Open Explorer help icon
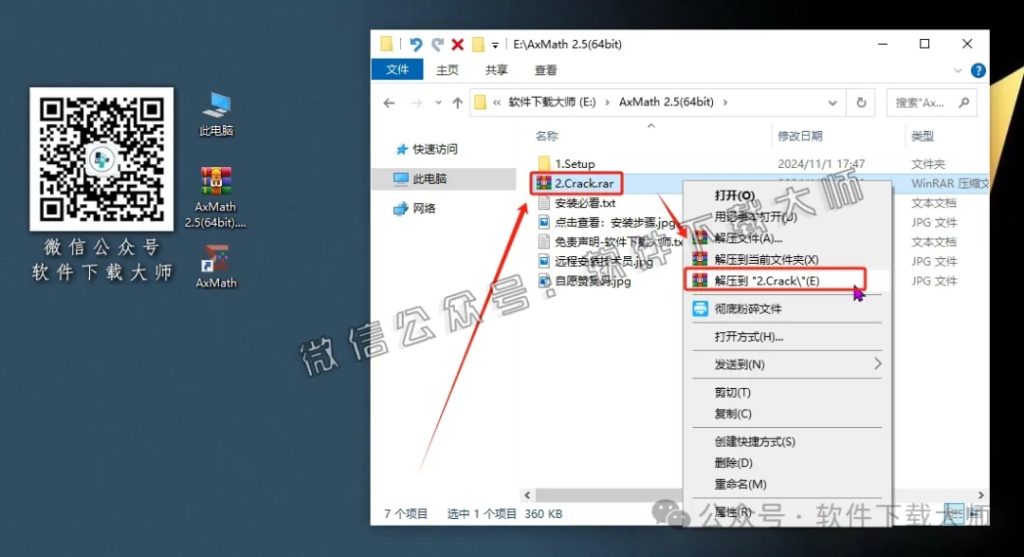This screenshot has height=557, width=1024. (x=978, y=71)
